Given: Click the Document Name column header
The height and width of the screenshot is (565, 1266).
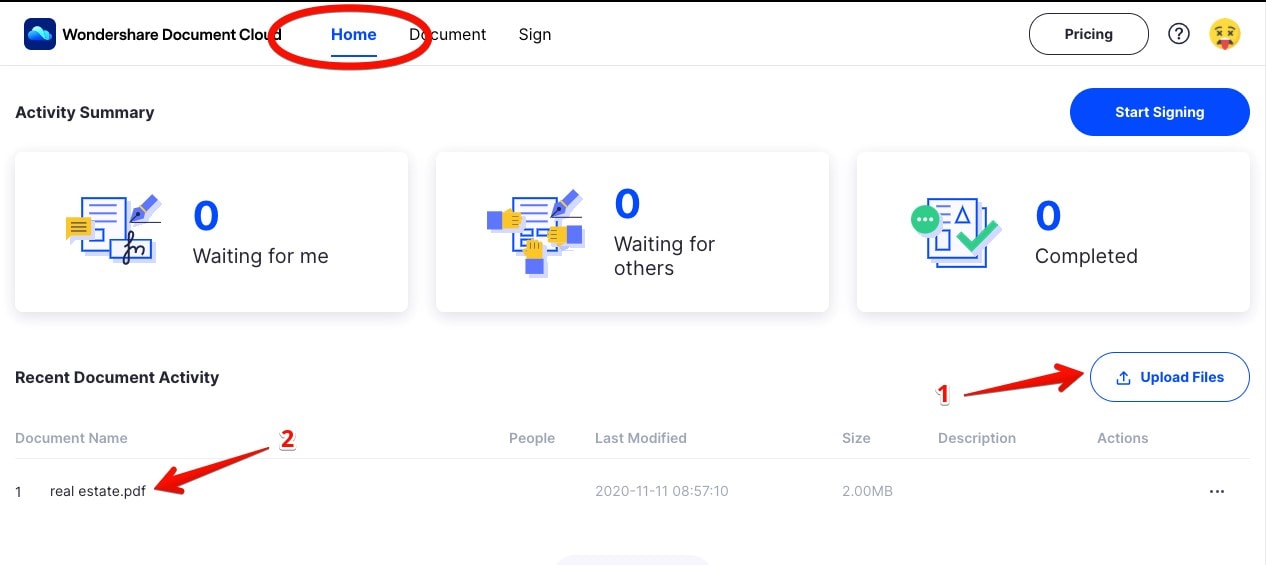Looking at the screenshot, I should pyautogui.click(x=71, y=438).
